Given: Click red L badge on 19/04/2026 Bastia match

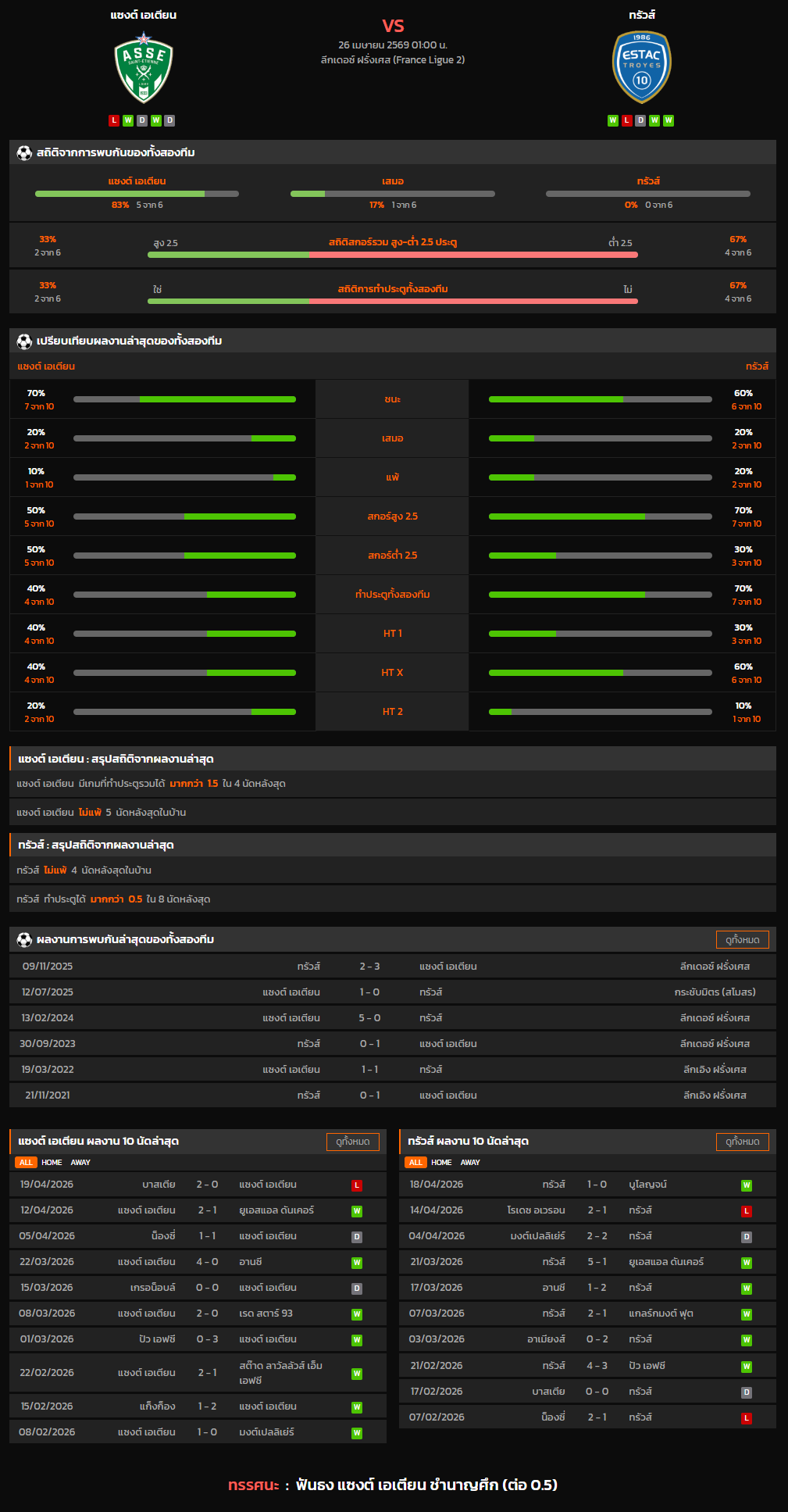Looking at the screenshot, I should coord(357,1185).
